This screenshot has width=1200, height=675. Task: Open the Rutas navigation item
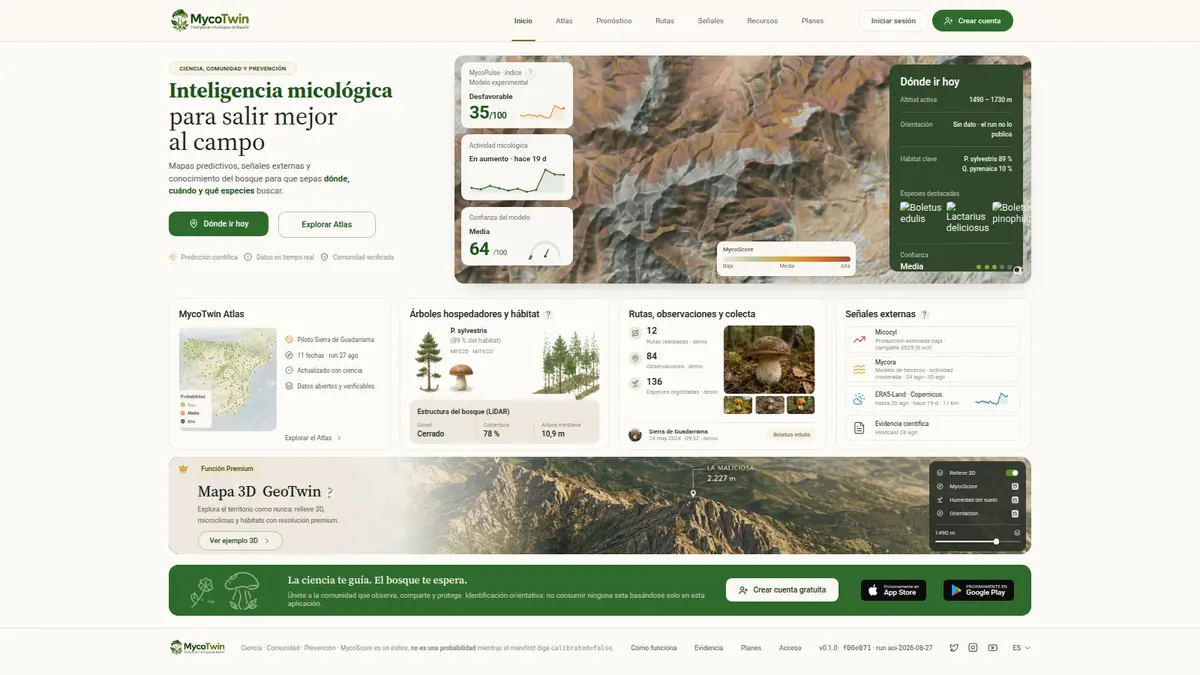[x=665, y=21]
